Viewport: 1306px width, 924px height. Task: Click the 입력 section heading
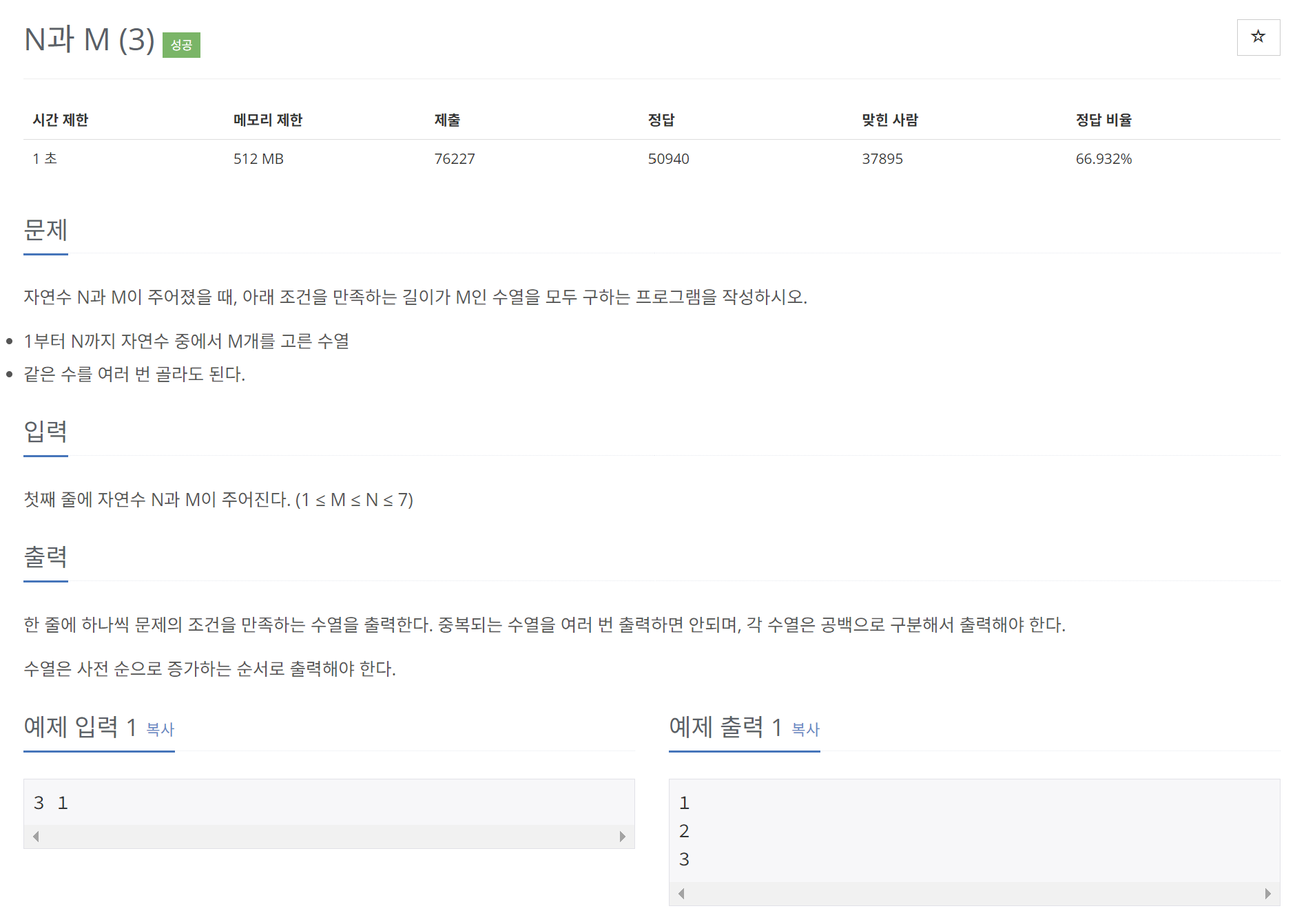pyautogui.click(x=45, y=432)
